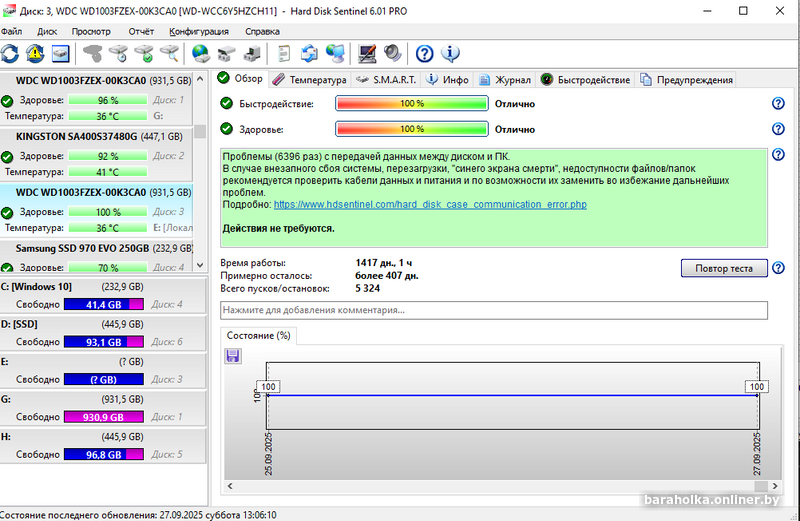
Task: Open the Отчёт menu
Action: (x=141, y=31)
